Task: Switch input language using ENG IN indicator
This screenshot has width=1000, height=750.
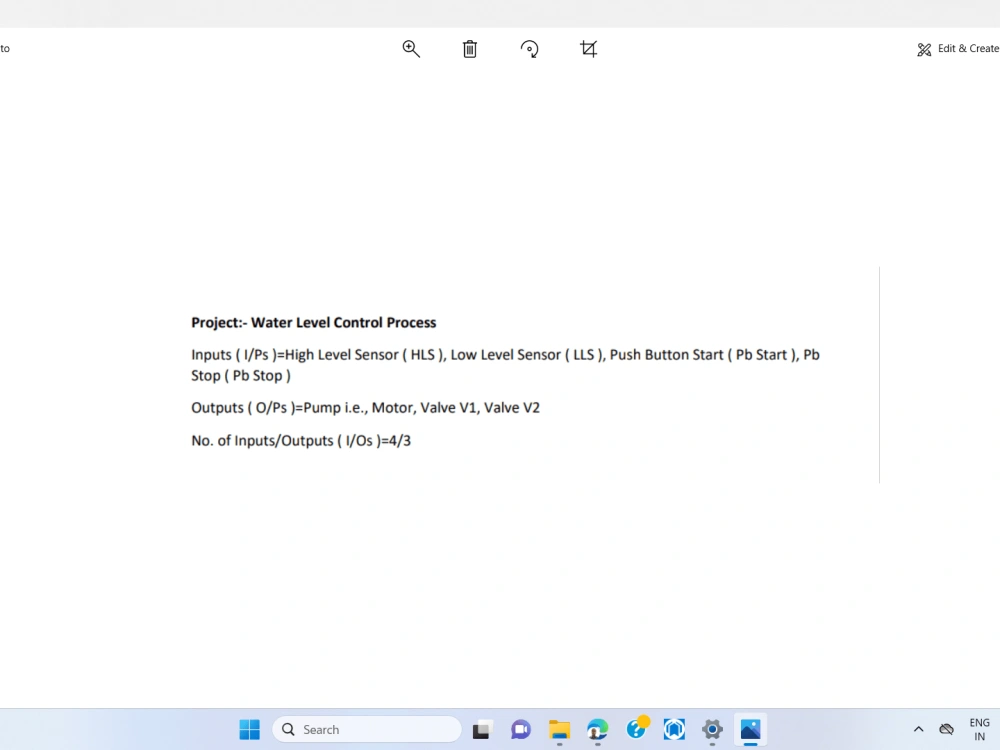Action: pos(979,729)
